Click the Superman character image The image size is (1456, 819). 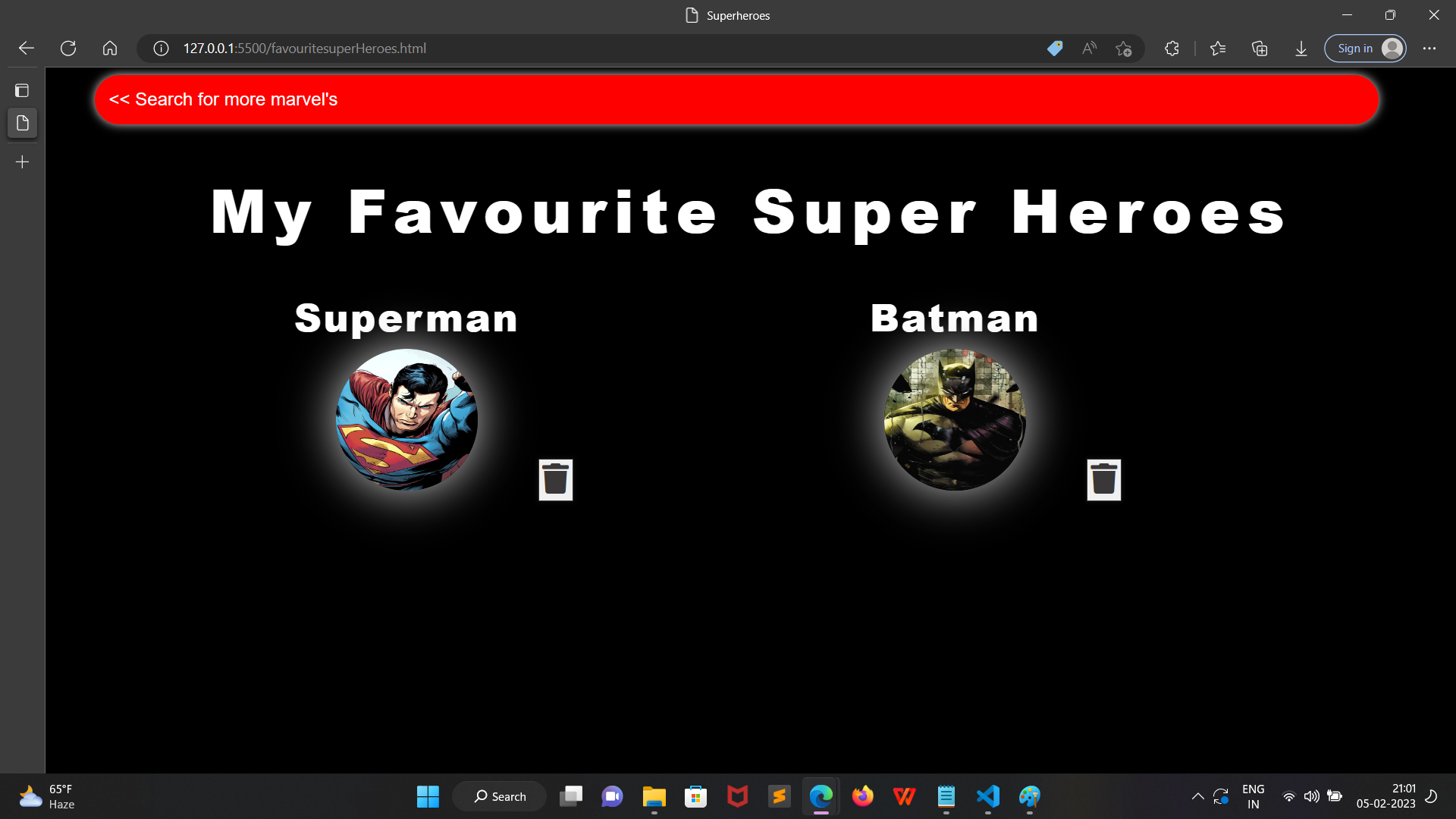[406, 419]
